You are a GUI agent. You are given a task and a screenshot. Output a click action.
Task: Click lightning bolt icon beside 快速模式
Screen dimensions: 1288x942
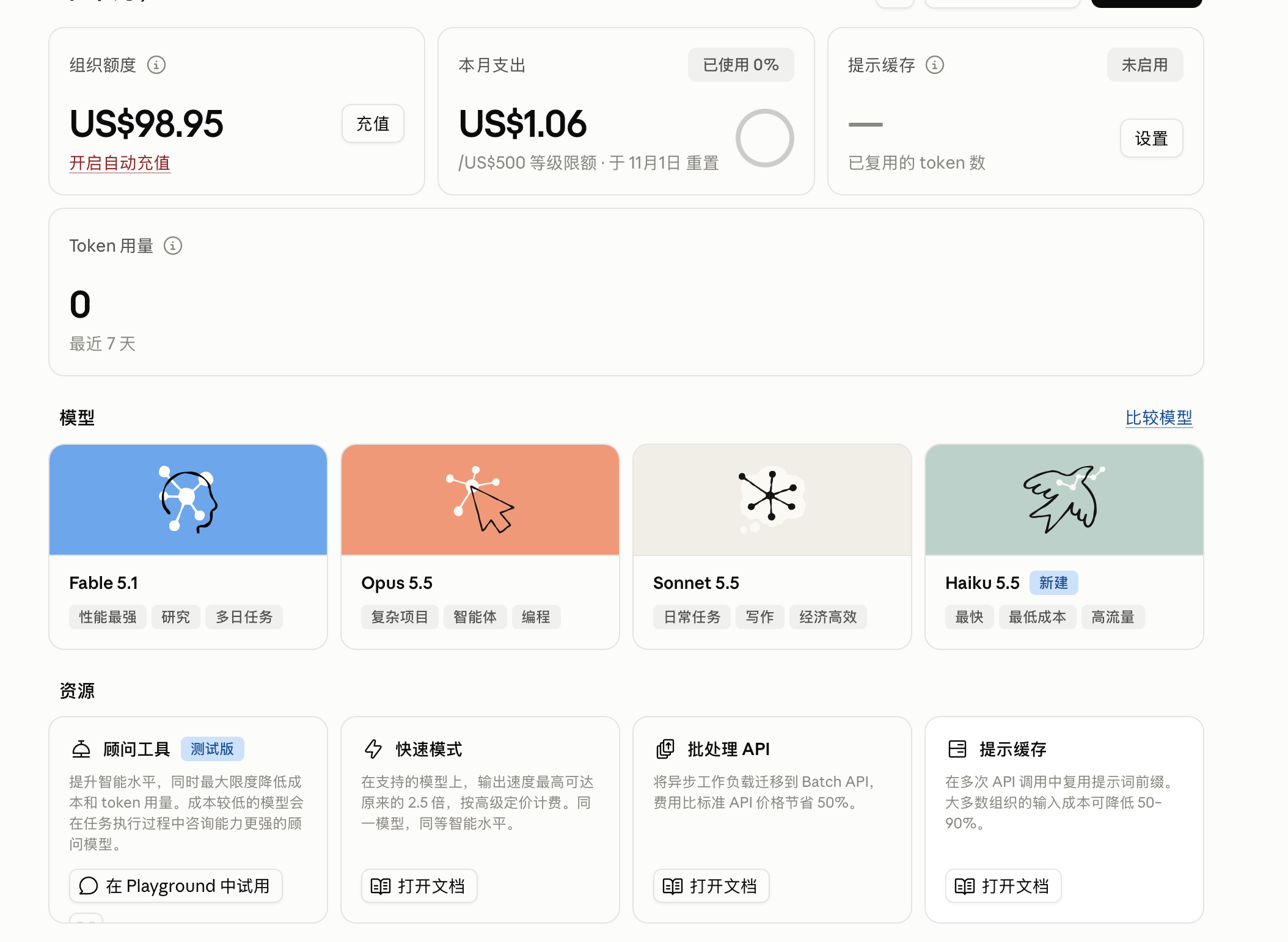pos(373,749)
